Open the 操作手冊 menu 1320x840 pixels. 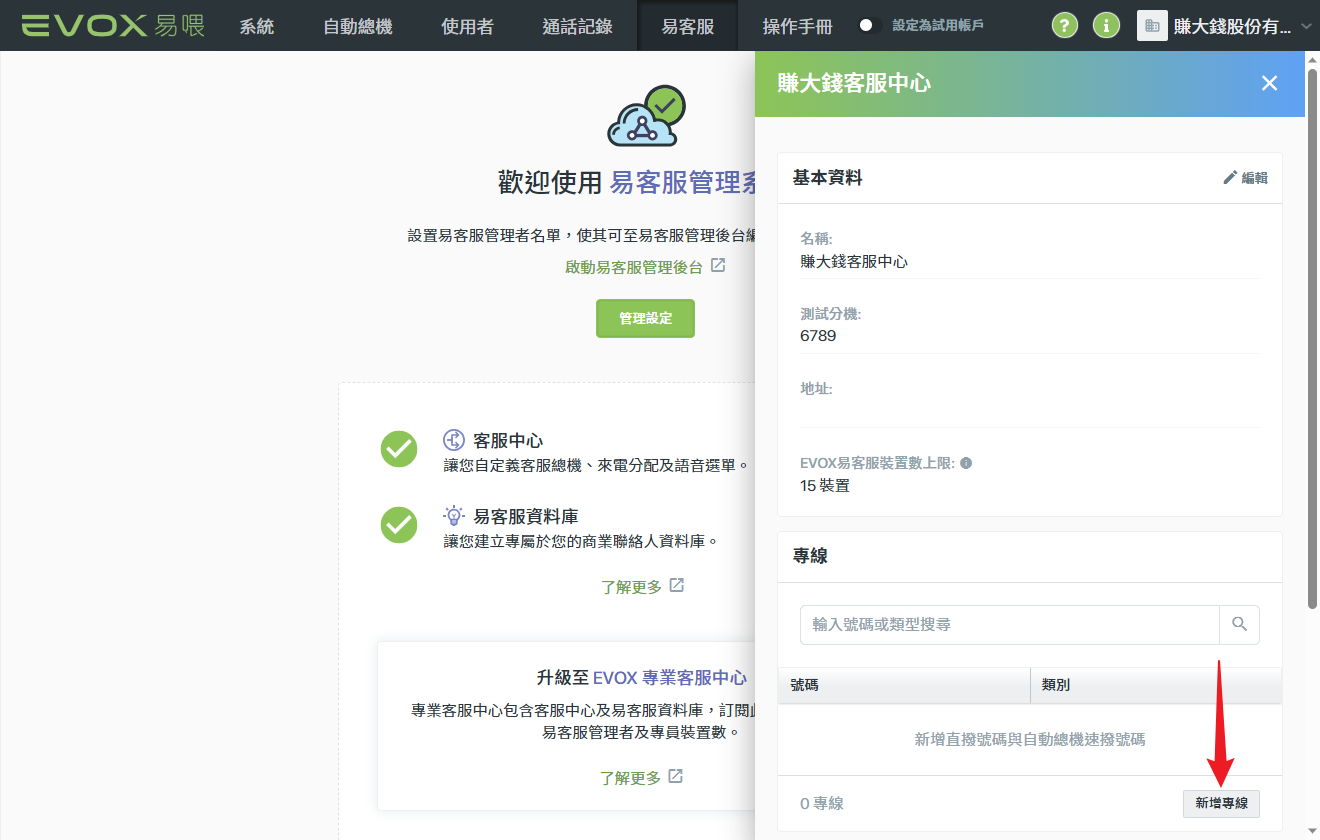click(x=797, y=26)
